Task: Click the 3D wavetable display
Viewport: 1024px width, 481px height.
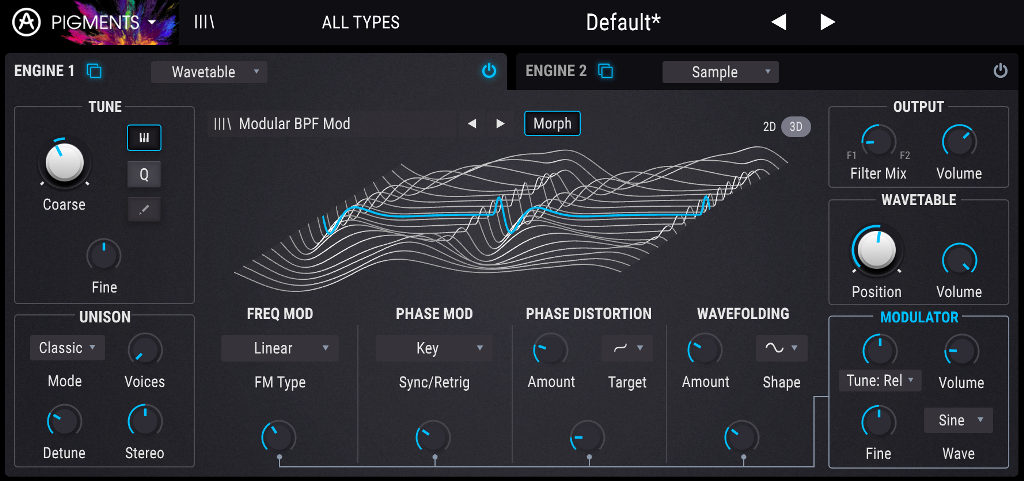Action: 513,219
